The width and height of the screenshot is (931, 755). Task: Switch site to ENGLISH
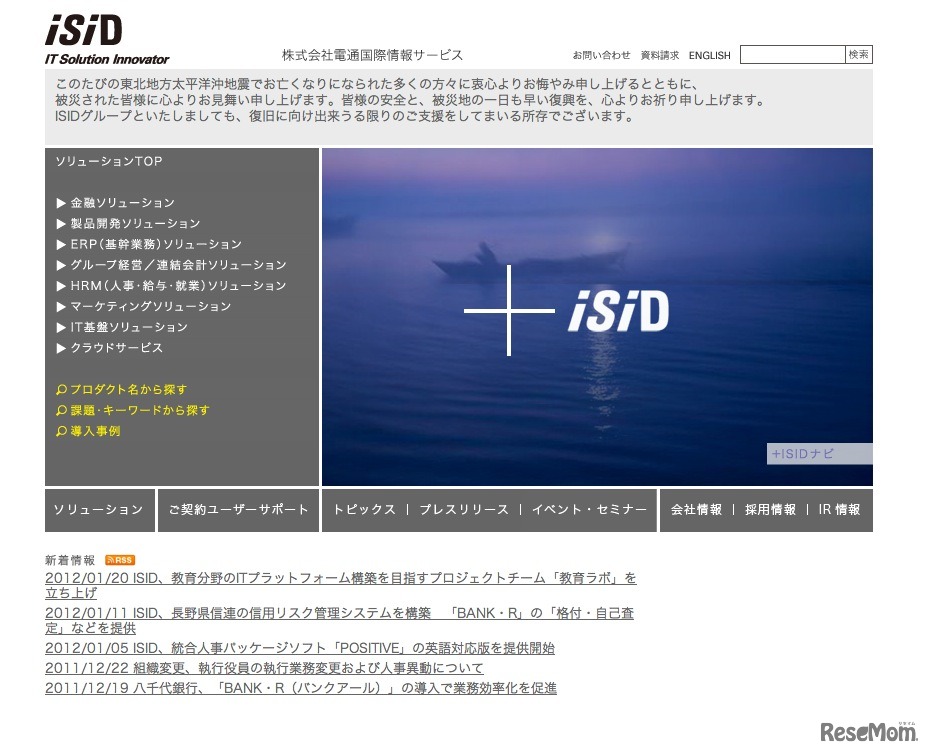(710, 55)
